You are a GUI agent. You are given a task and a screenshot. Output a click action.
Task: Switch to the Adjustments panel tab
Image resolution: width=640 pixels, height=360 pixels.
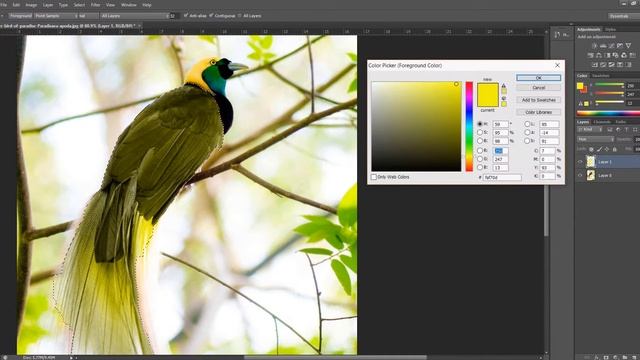tap(589, 29)
